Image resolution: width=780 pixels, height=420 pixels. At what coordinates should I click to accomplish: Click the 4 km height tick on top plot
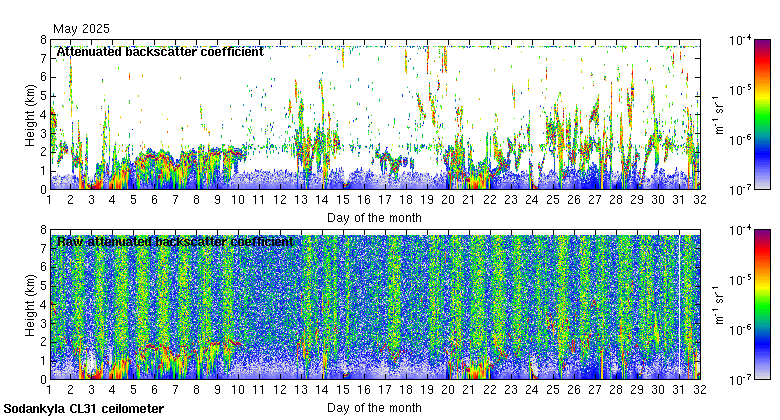pos(43,114)
